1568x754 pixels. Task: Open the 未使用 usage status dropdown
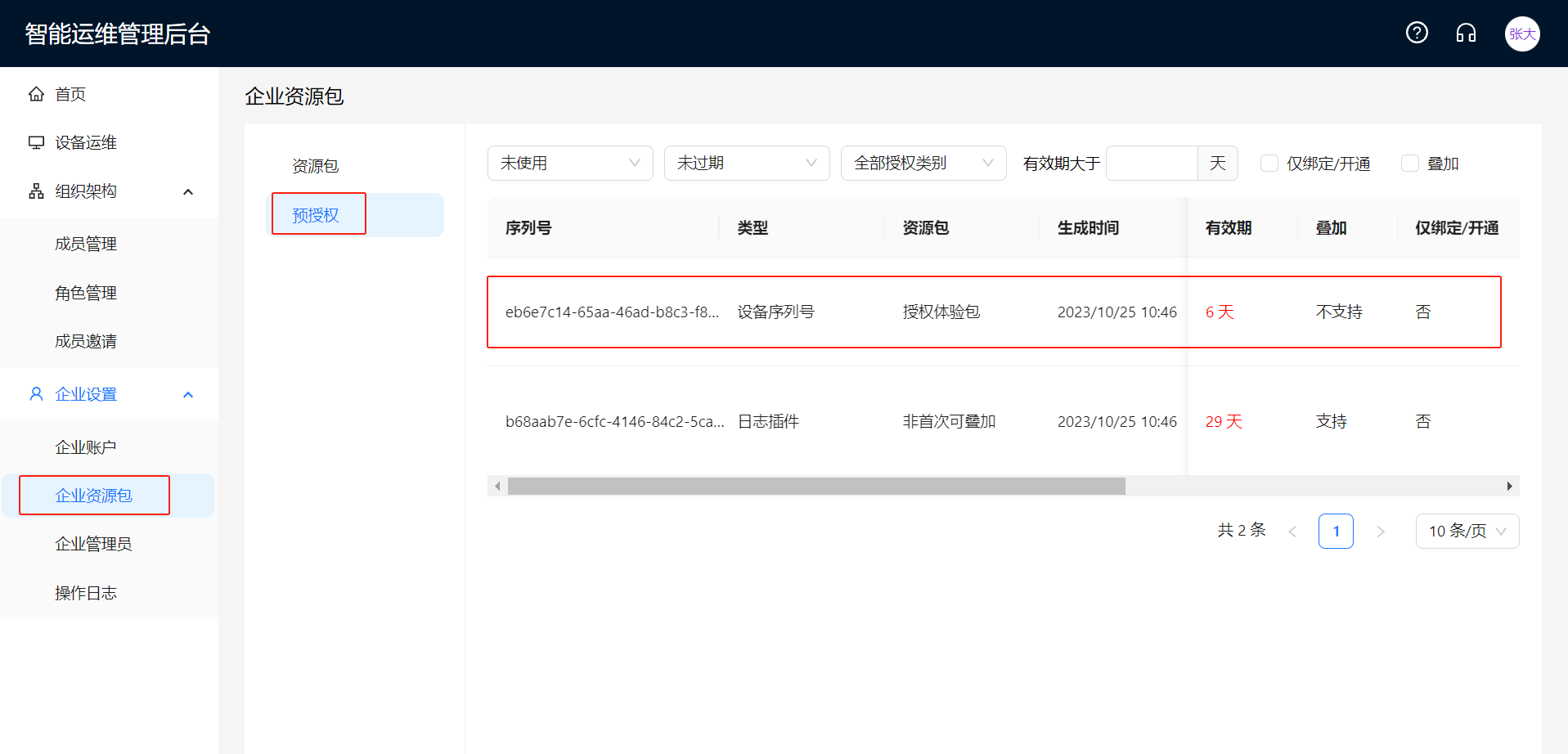(570, 164)
